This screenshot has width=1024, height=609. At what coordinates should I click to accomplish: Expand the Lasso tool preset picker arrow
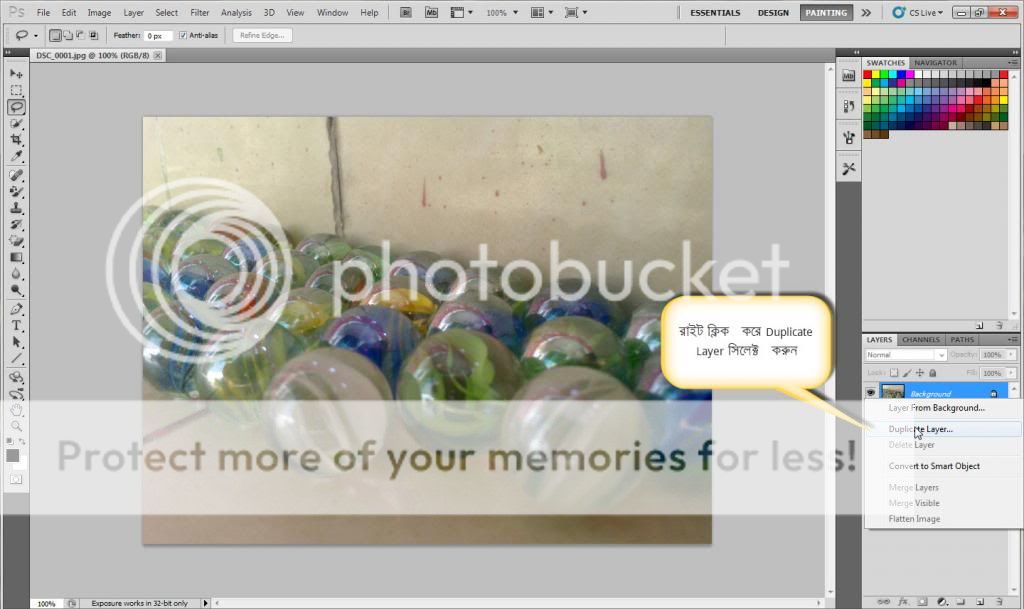point(36,35)
